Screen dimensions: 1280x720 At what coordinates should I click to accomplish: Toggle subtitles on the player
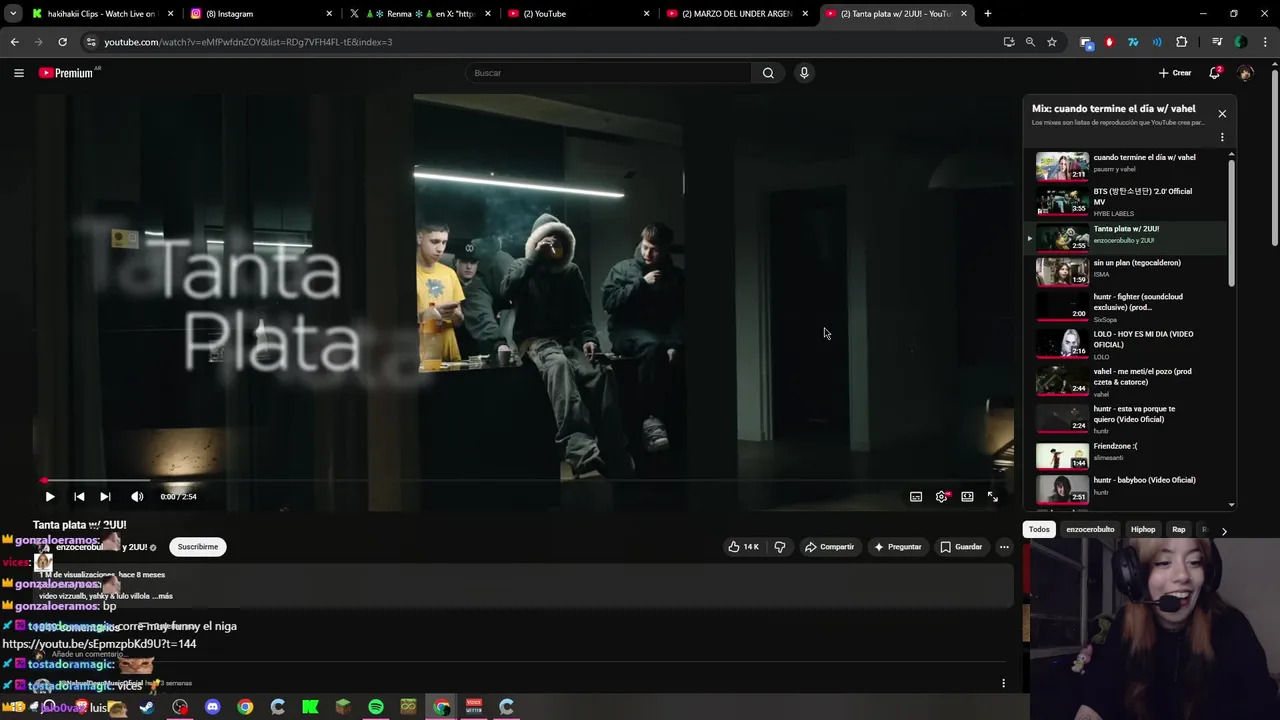916,497
